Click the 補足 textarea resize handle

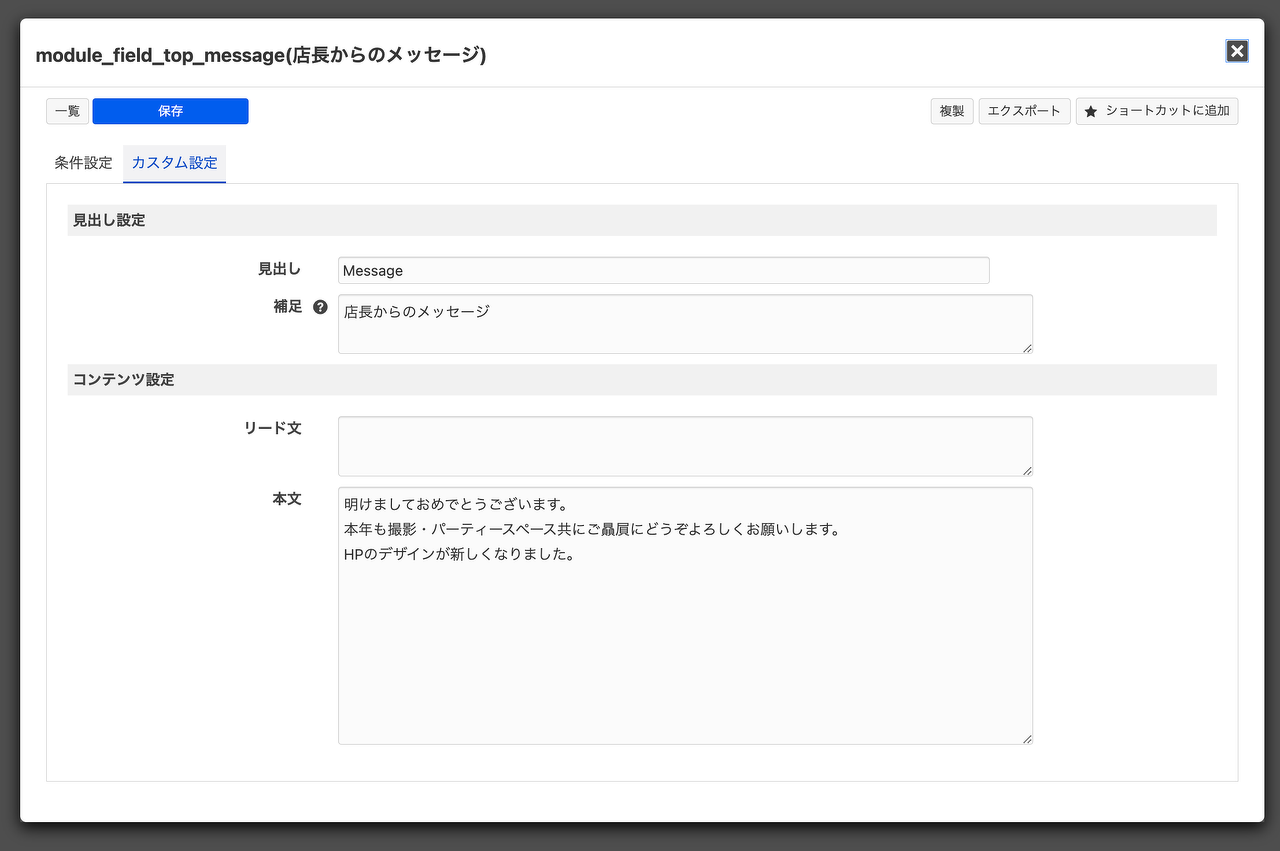[1027, 348]
